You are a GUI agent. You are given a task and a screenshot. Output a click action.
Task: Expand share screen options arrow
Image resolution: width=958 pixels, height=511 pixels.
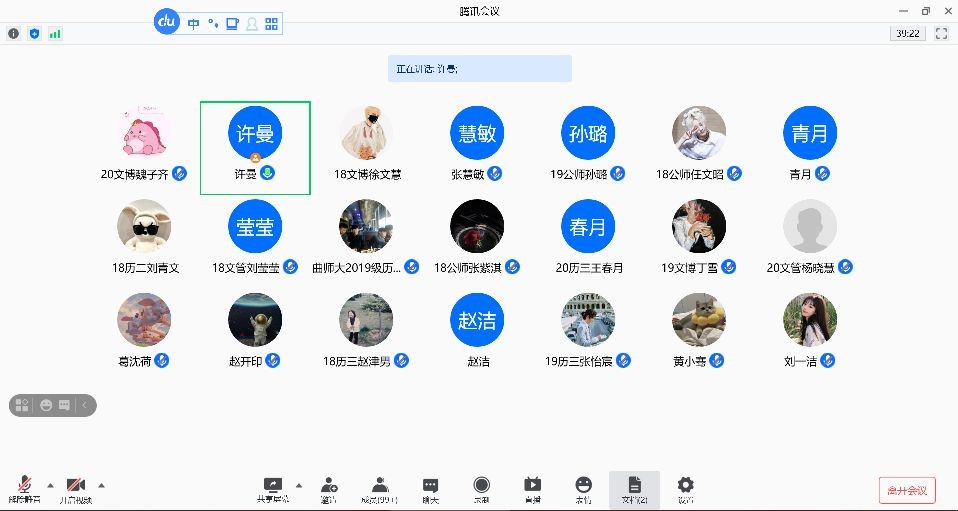299,485
